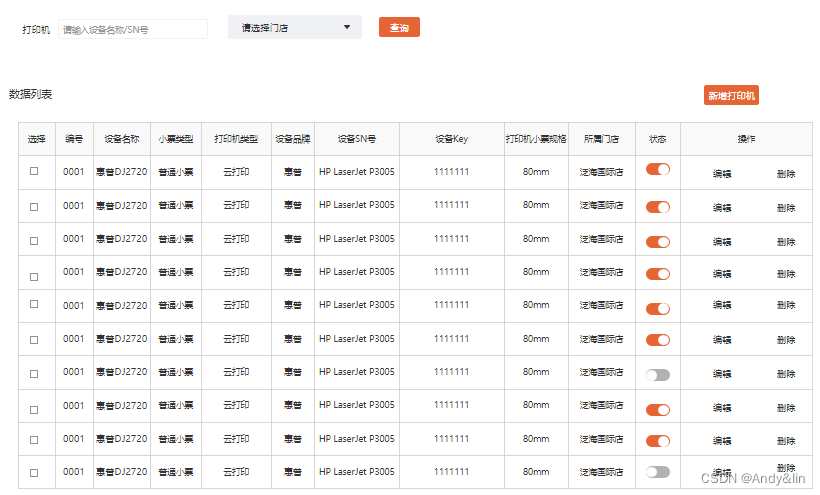Screen dimensions: 820x495
Task: Click 编辑 in the third row
Action: 722,242
